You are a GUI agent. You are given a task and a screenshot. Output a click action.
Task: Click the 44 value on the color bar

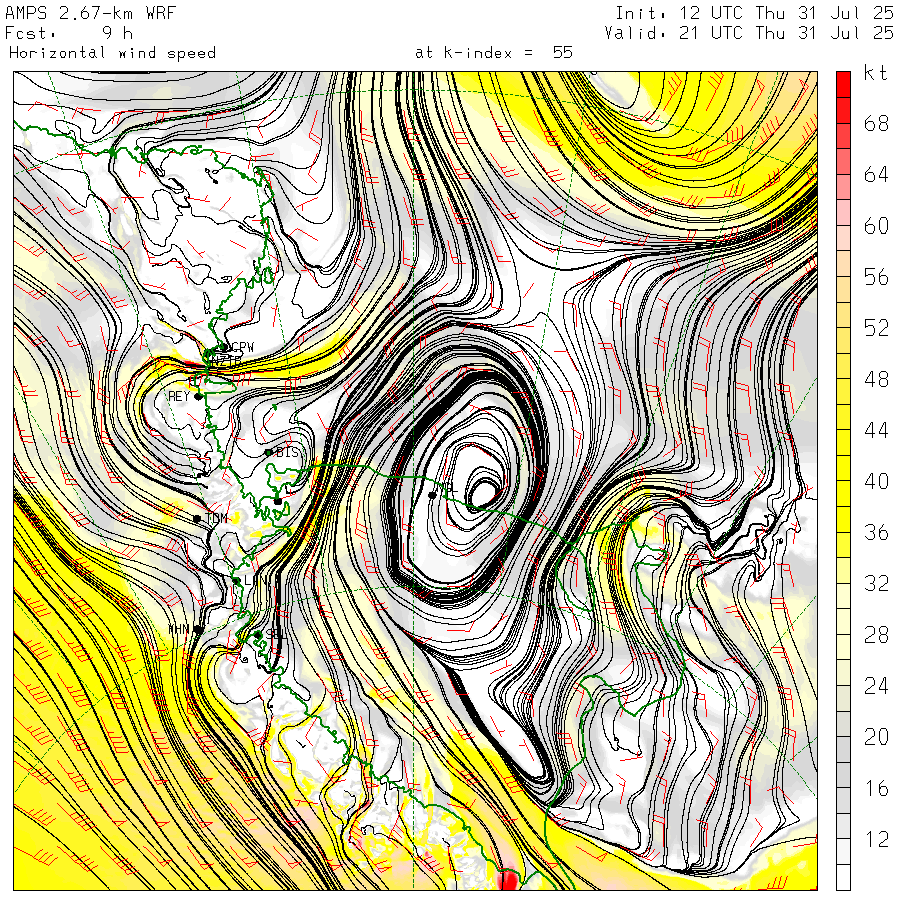(x=876, y=430)
